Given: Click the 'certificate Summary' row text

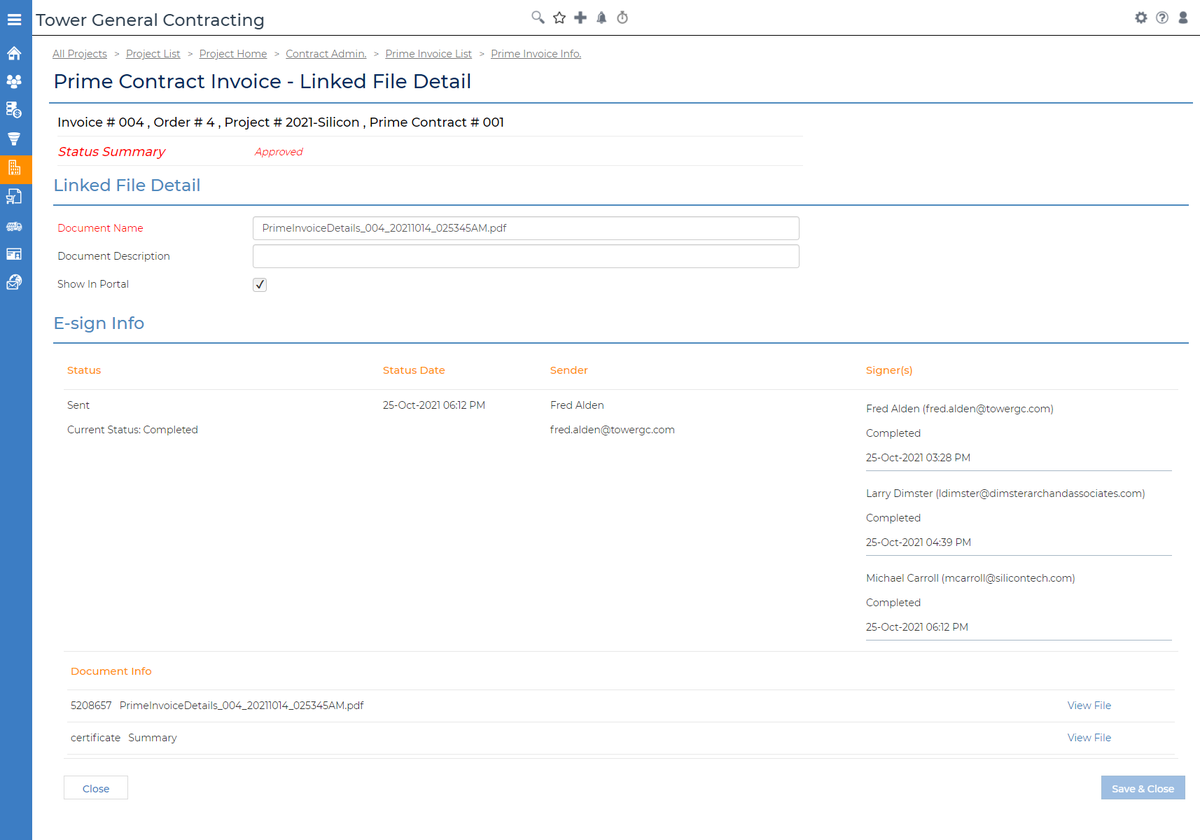Looking at the screenshot, I should (124, 738).
